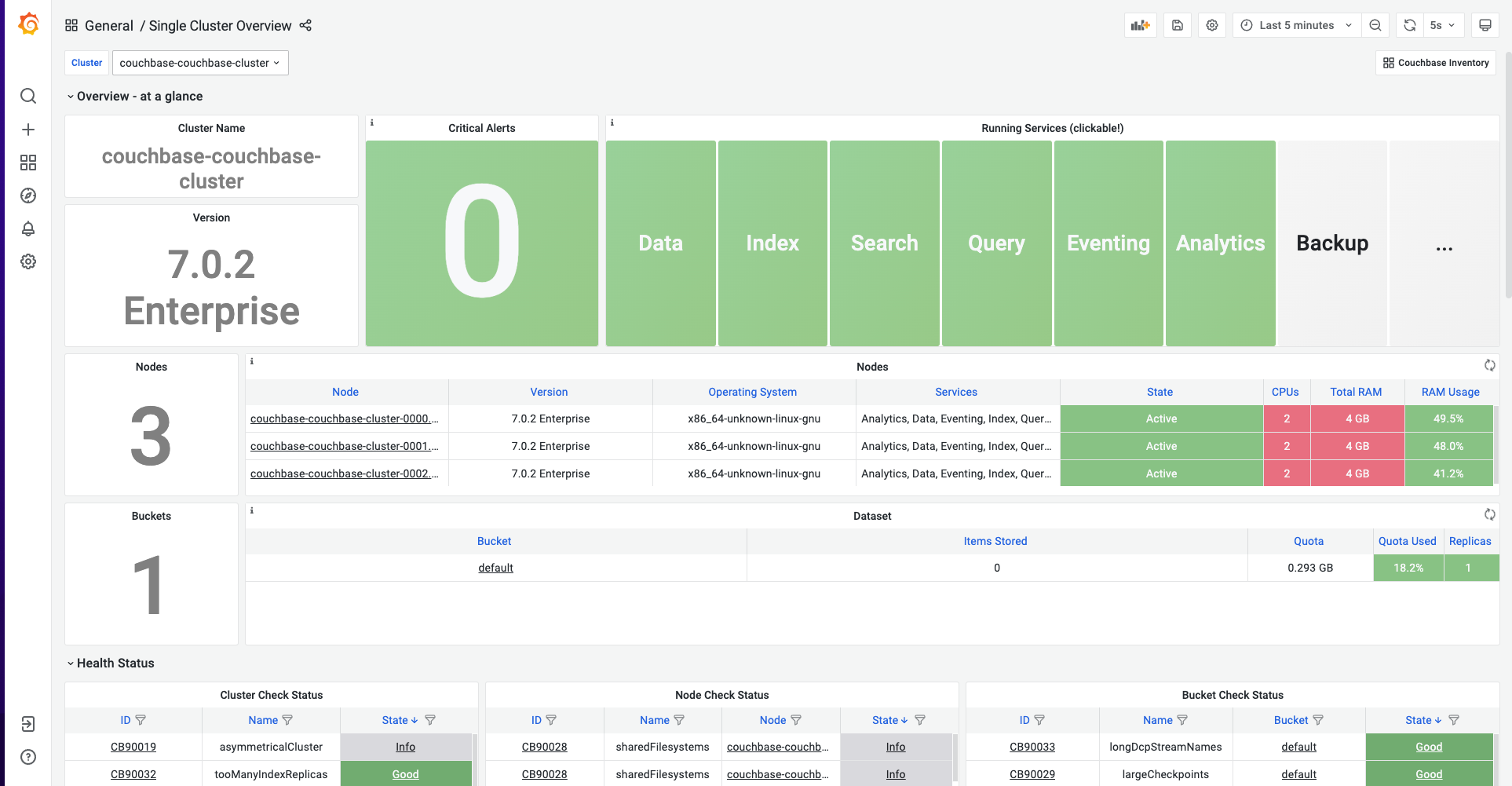The image size is (1512, 786).
Task: Filter Bucket Check Status by Bucket
Action: [1318, 720]
